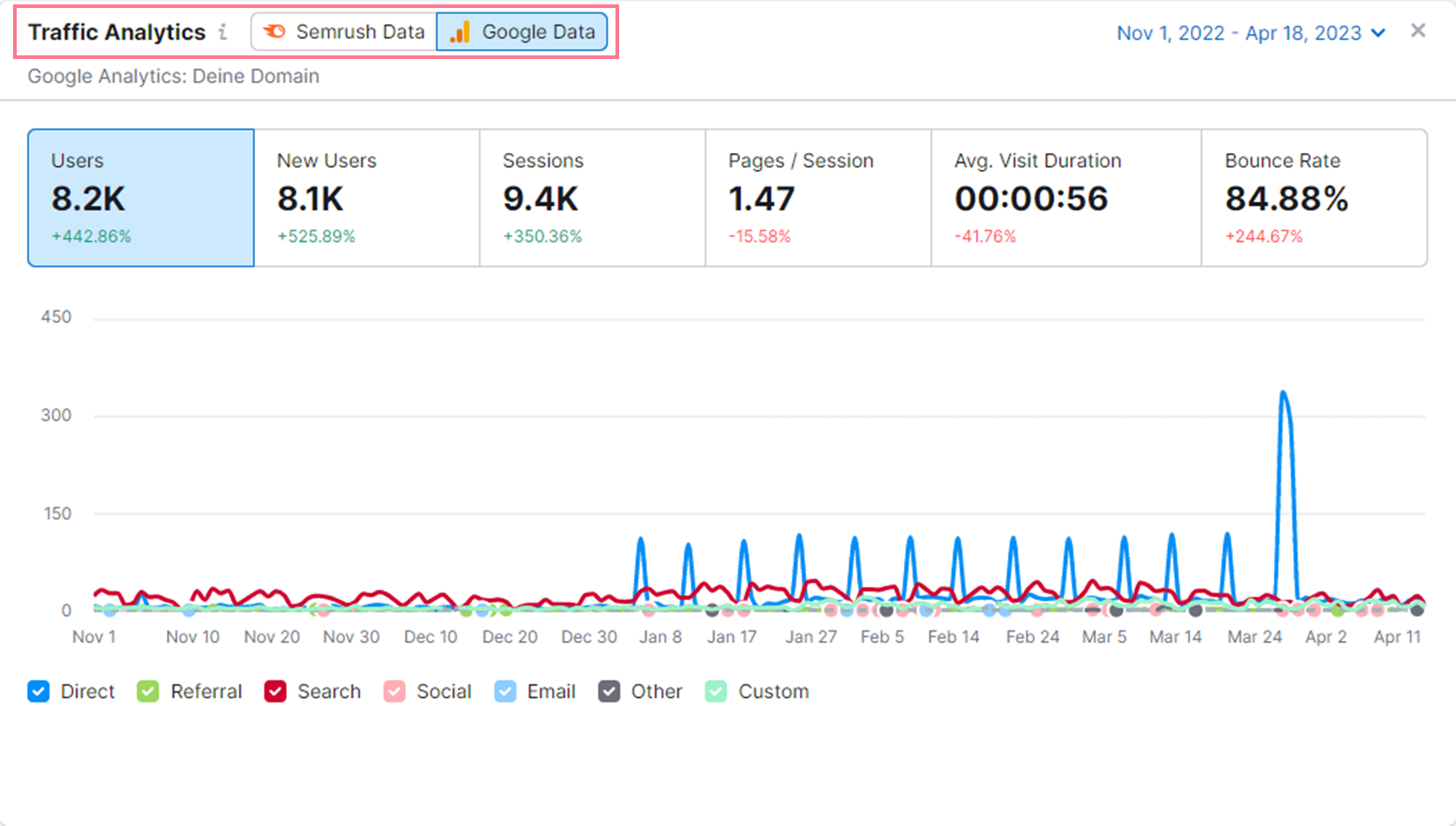Click the 150 y-axis label
The height and width of the screenshot is (826, 1456).
(x=58, y=514)
